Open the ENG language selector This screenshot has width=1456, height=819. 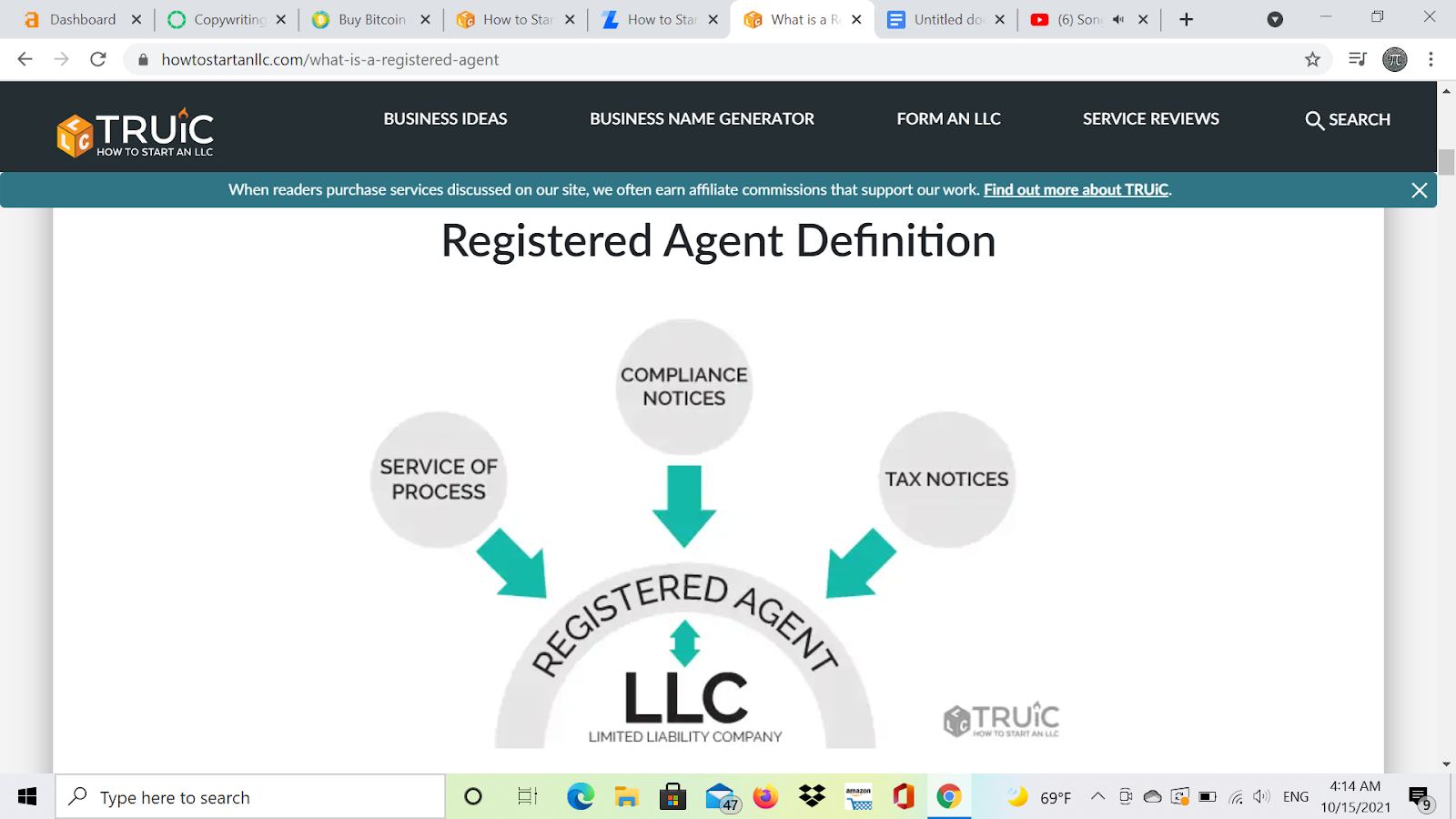tap(1295, 796)
